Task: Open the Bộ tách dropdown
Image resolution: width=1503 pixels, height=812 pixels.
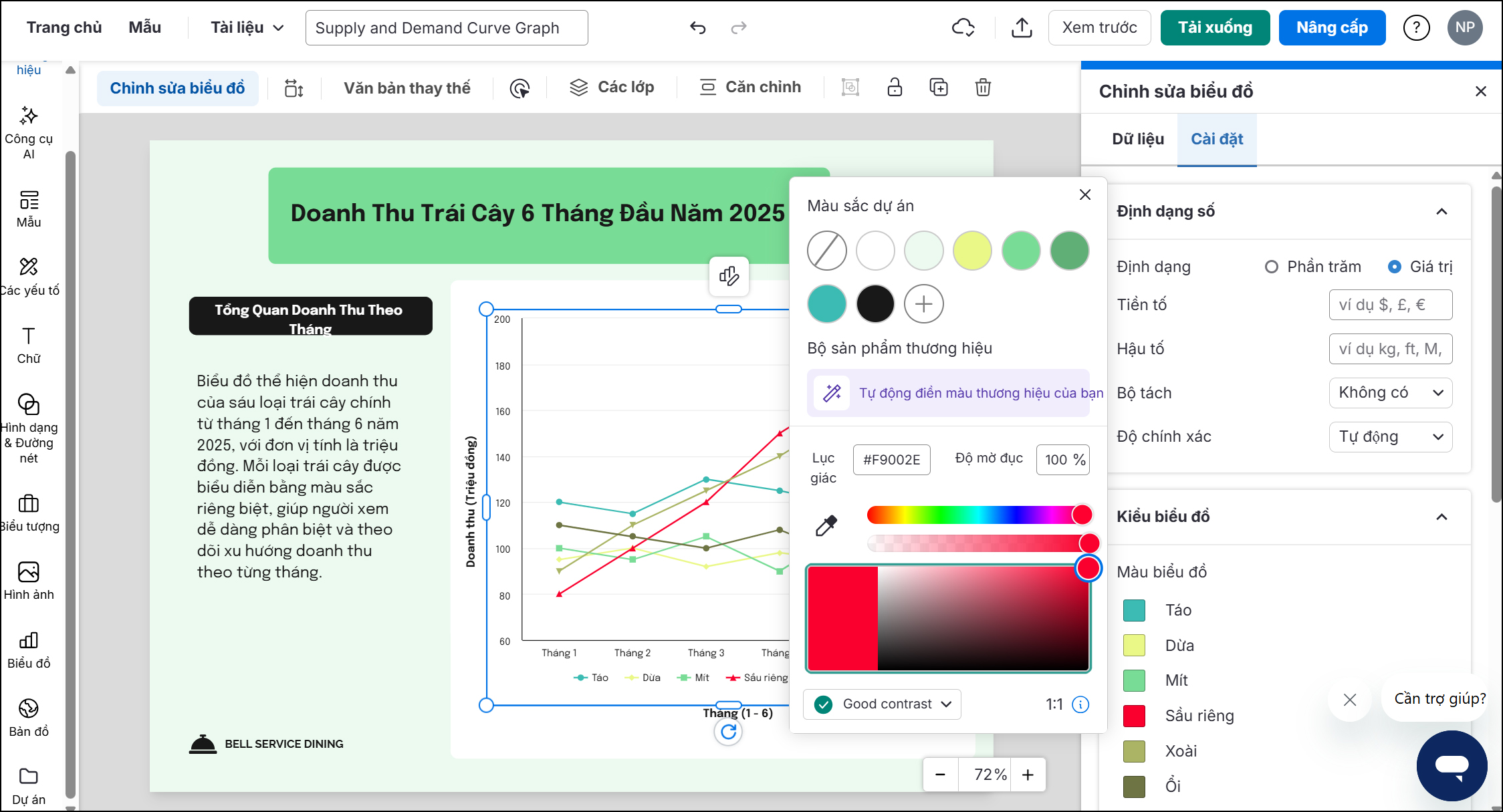Action: click(x=1390, y=393)
